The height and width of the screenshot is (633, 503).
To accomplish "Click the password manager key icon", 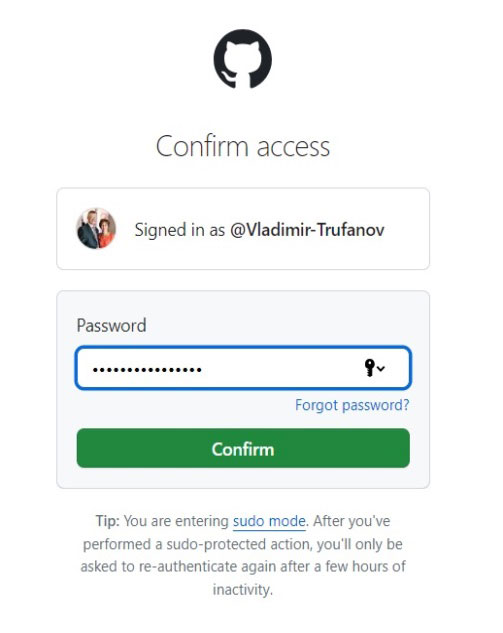I will tap(369, 368).
